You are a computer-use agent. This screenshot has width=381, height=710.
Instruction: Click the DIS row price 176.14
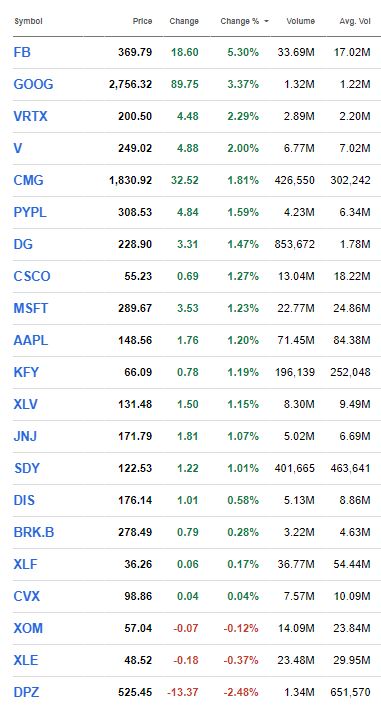pos(135,500)
